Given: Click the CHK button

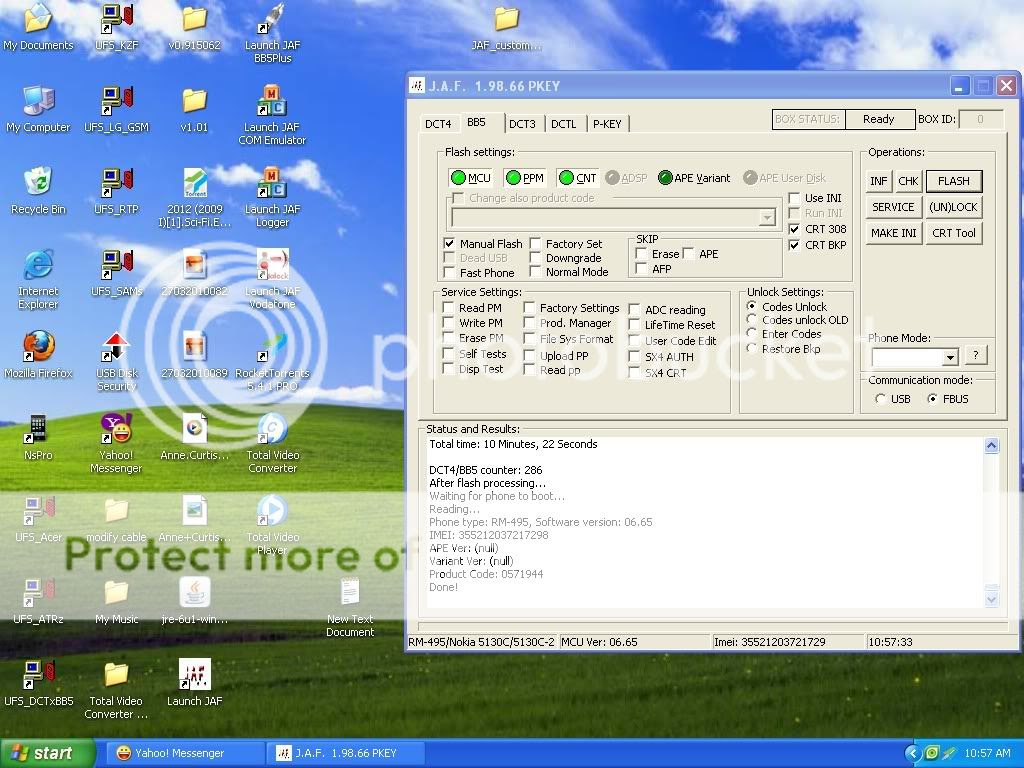Looking at the screenshot, I should click(908, 181).
